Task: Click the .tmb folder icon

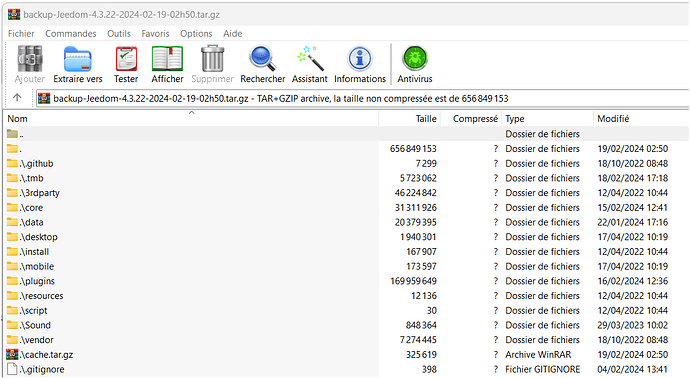Action: (x=12, y=178)
